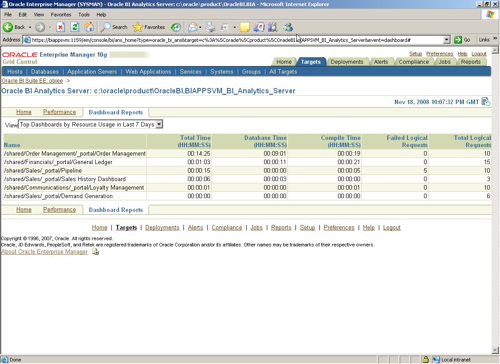Click the Local intranet zone icon
Image resolution: width=500 pixels, height=364 pixels.
point(436,360)
